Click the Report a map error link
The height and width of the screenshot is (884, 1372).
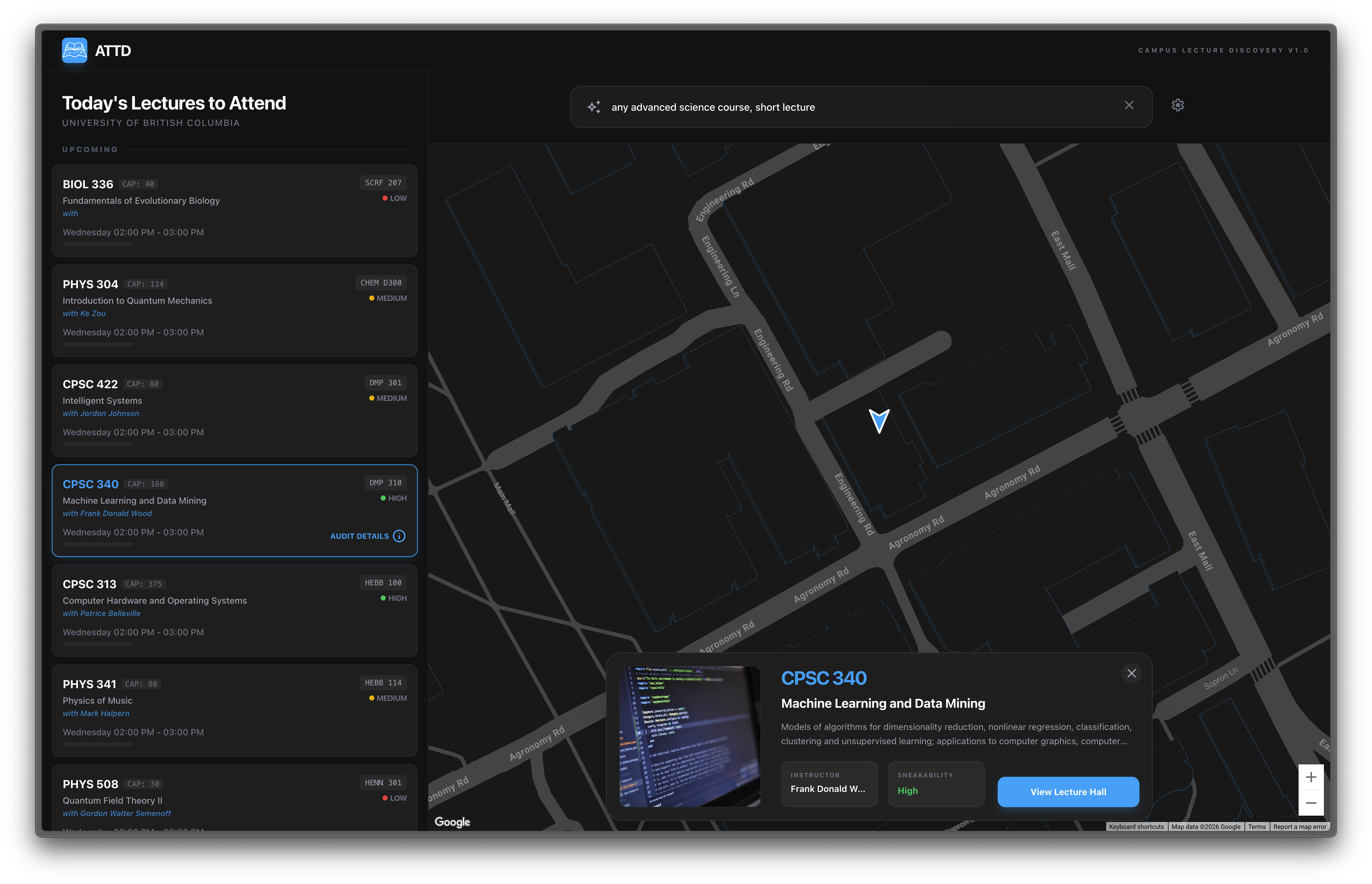[1299, 827]
